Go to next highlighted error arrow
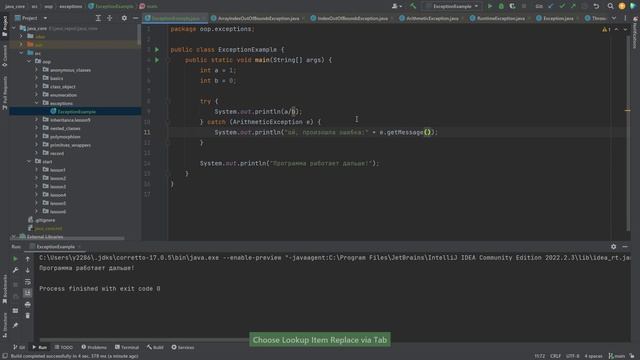The height and width of the screenshot is (360, 640). pos(625,29)
